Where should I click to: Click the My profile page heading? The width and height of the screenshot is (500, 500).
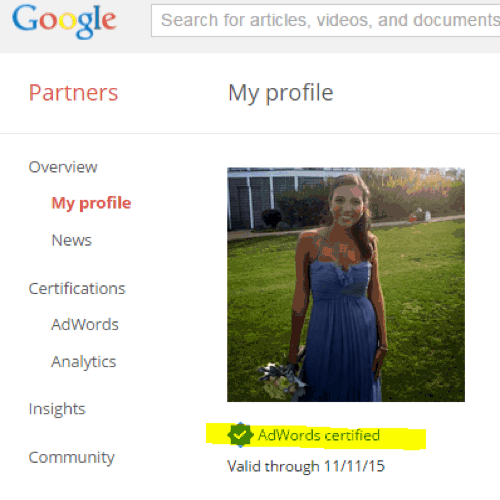pos(281,93)
